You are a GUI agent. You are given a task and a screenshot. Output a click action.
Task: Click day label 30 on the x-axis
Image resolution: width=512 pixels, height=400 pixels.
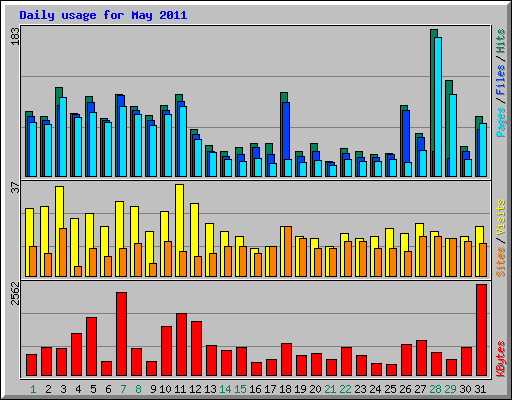tap(465, 389)
